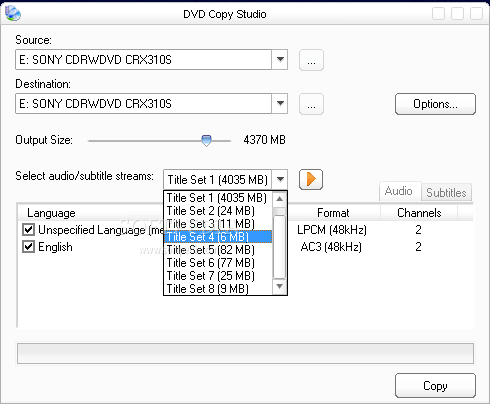Click the AC3 (48kHz) format cell
Screen dimensions: 490x404
click(331, 247)
